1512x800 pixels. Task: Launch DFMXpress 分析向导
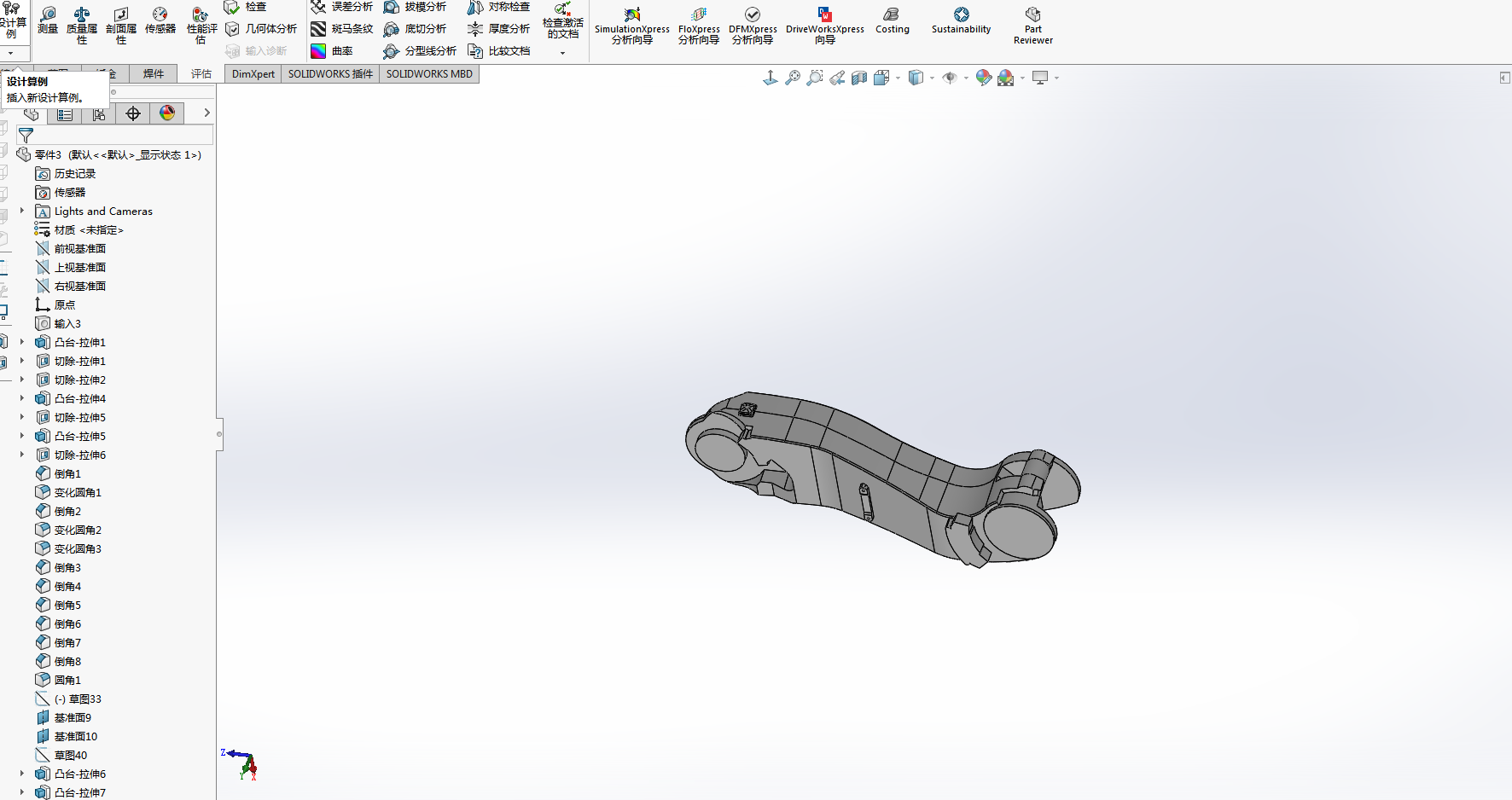pyautogui.click(x=753, y=26)
